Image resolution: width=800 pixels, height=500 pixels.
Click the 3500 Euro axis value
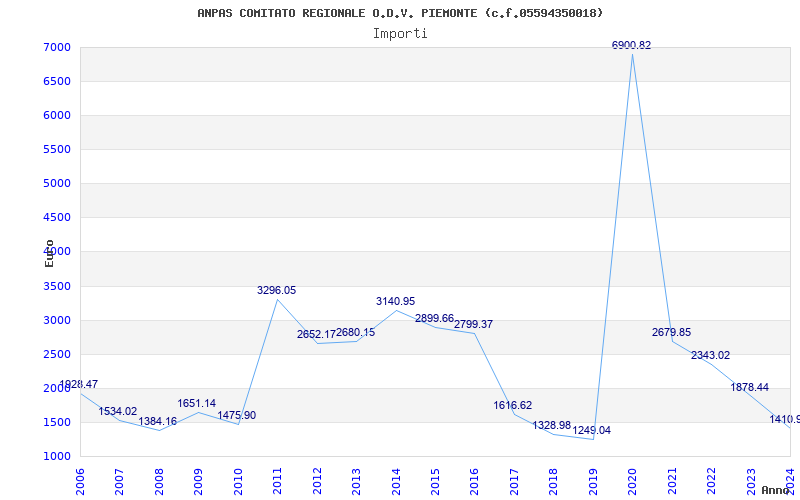(57, 286)
